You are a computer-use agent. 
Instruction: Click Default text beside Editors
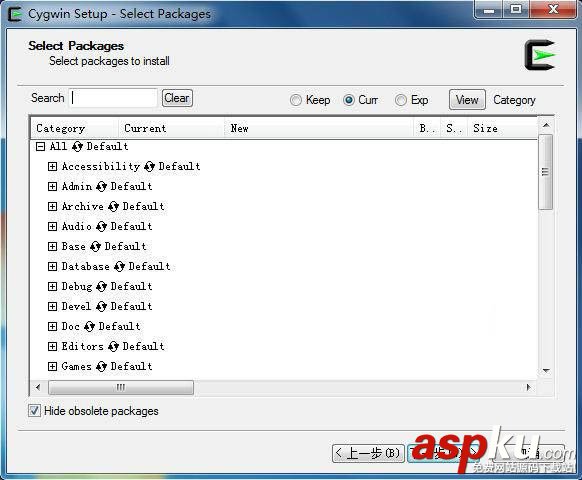coord(143,347)
